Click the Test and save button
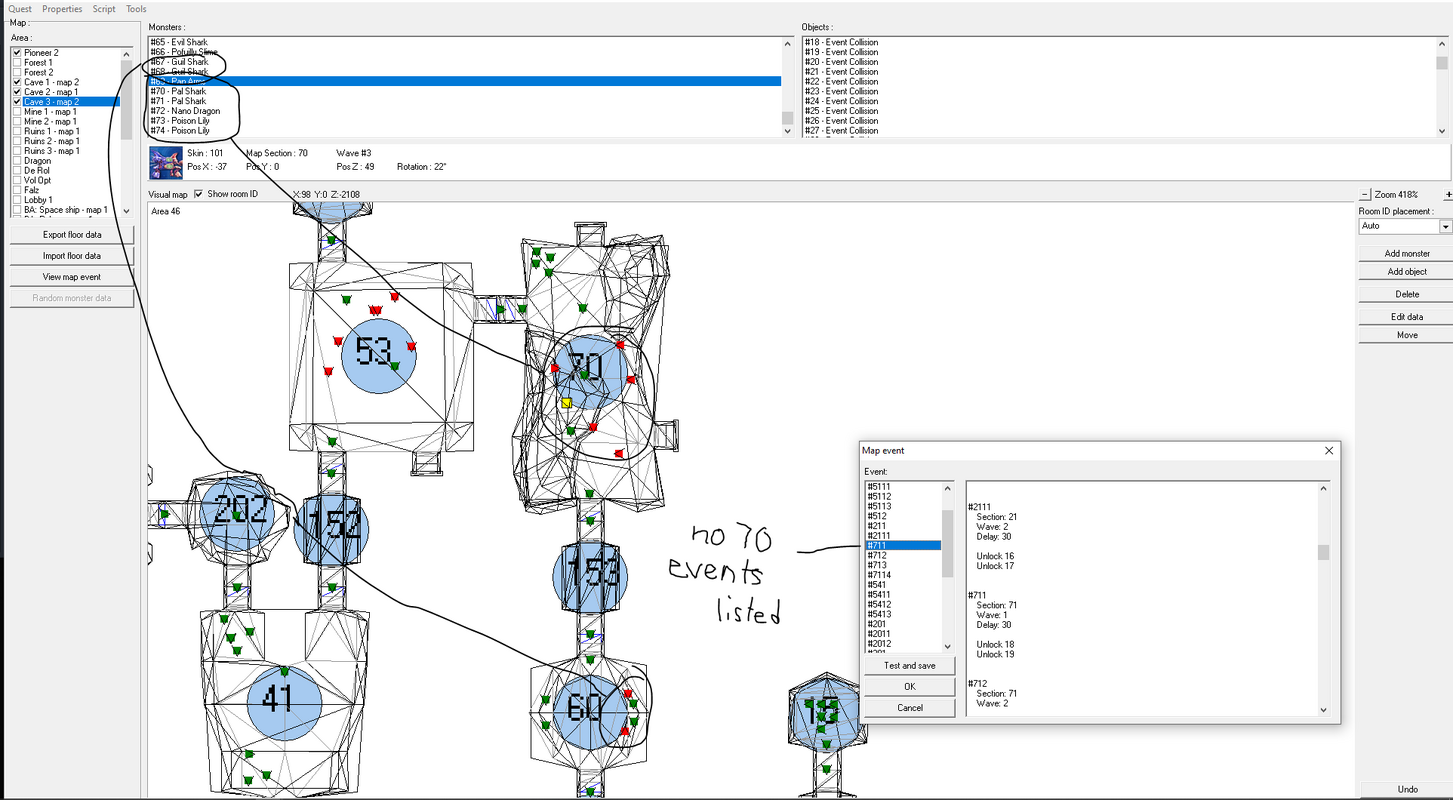 910,665
